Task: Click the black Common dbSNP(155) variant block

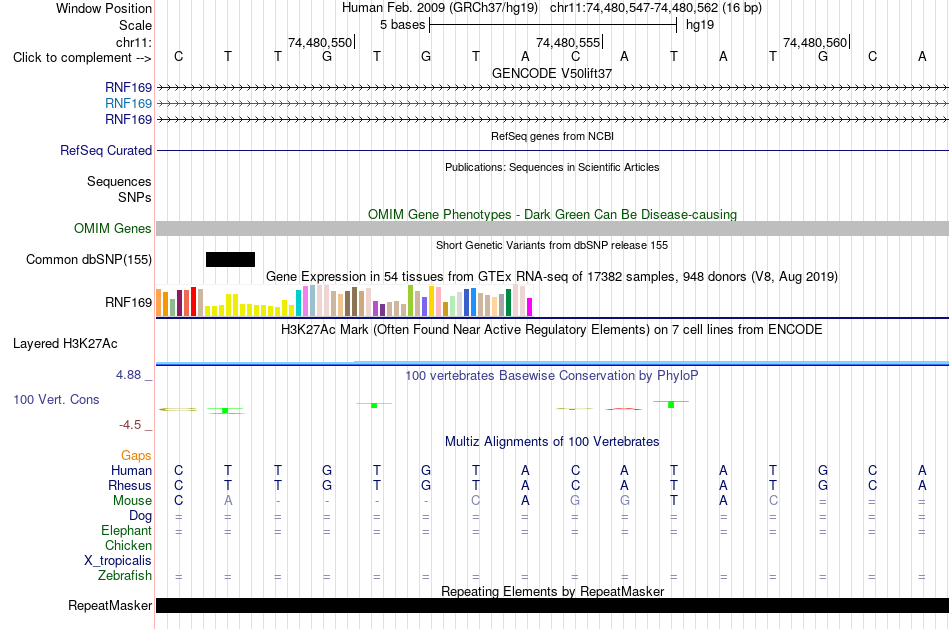Action: tap(230, 259)
